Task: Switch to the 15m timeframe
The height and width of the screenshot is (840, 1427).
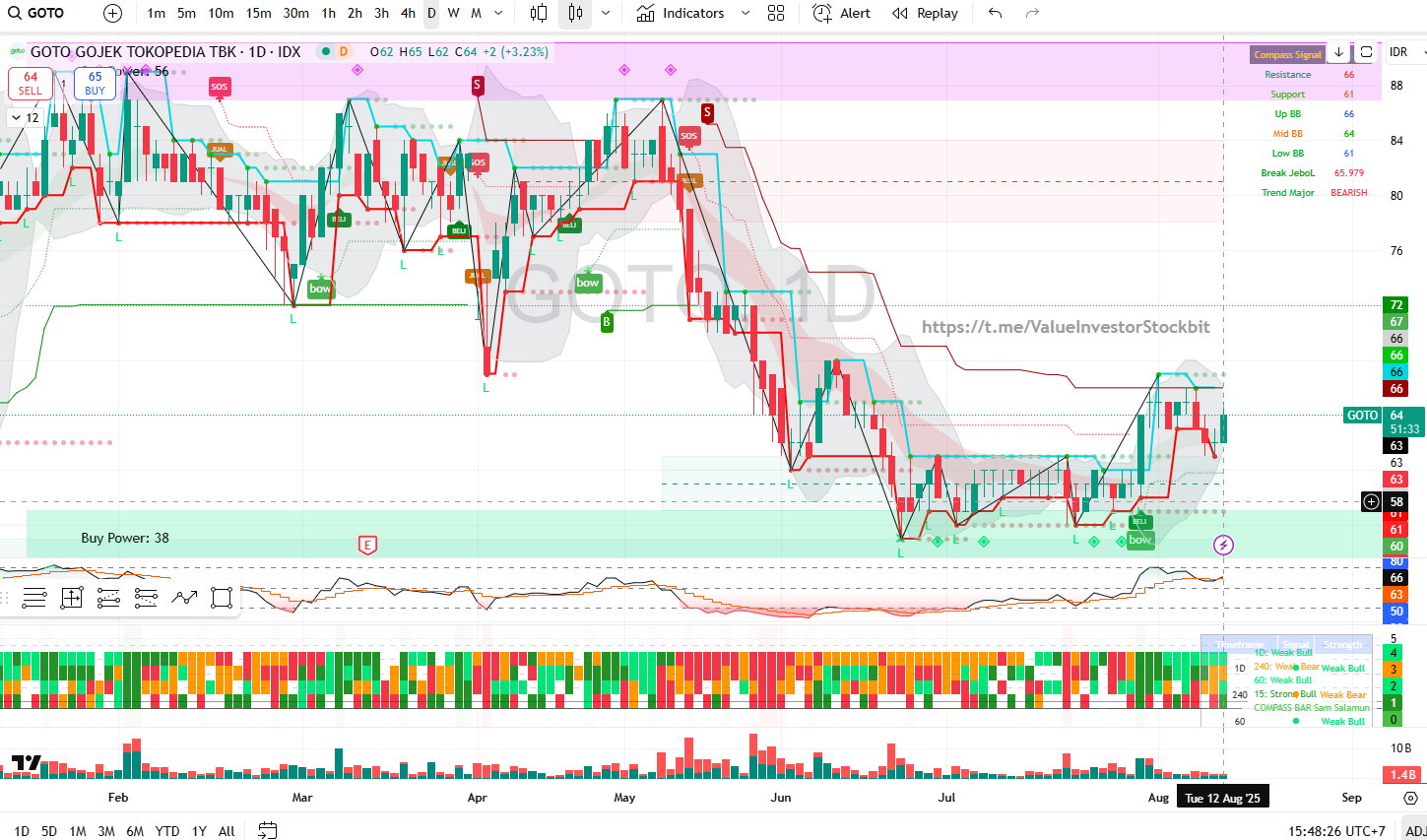Action: 259,13
